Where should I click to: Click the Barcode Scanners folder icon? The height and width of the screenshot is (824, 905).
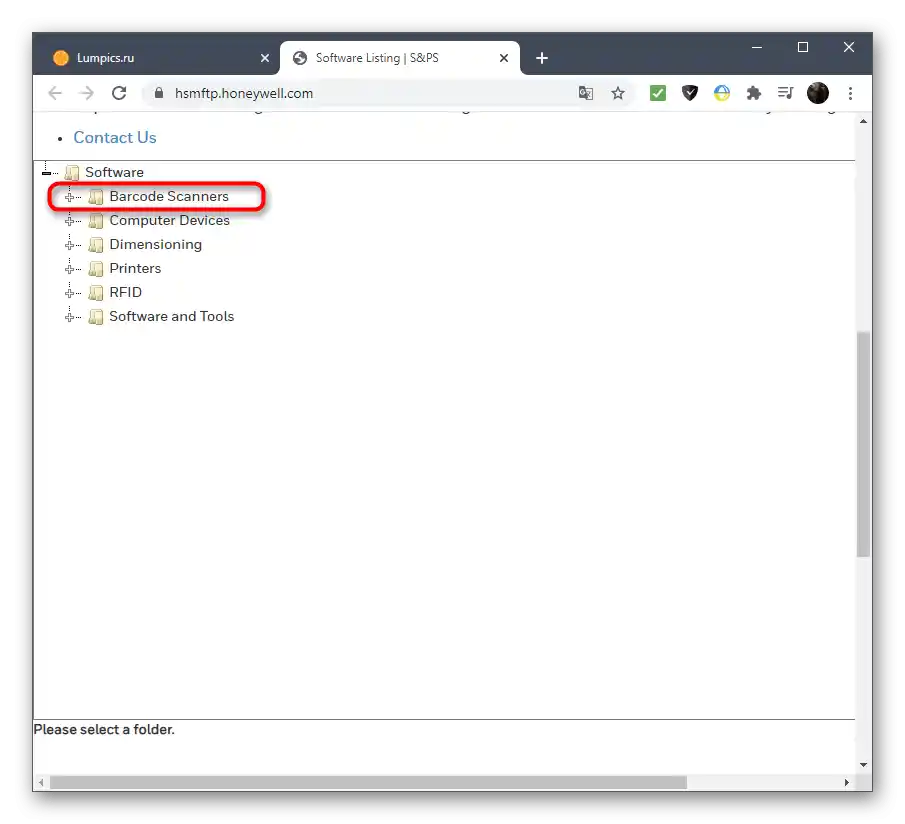[x=96, y=197]
